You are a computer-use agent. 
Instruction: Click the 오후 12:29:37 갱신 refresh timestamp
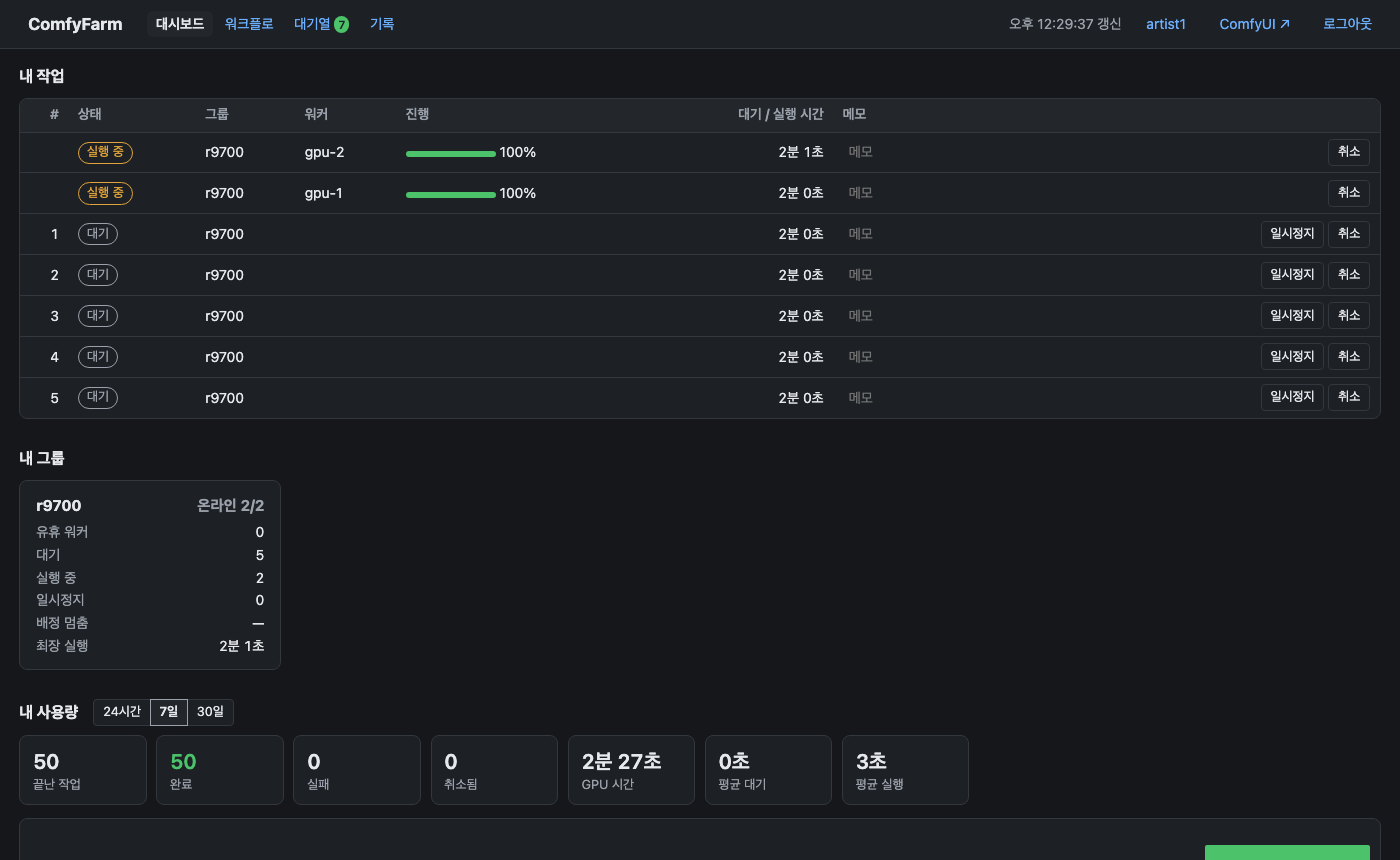click(1065, 24)
